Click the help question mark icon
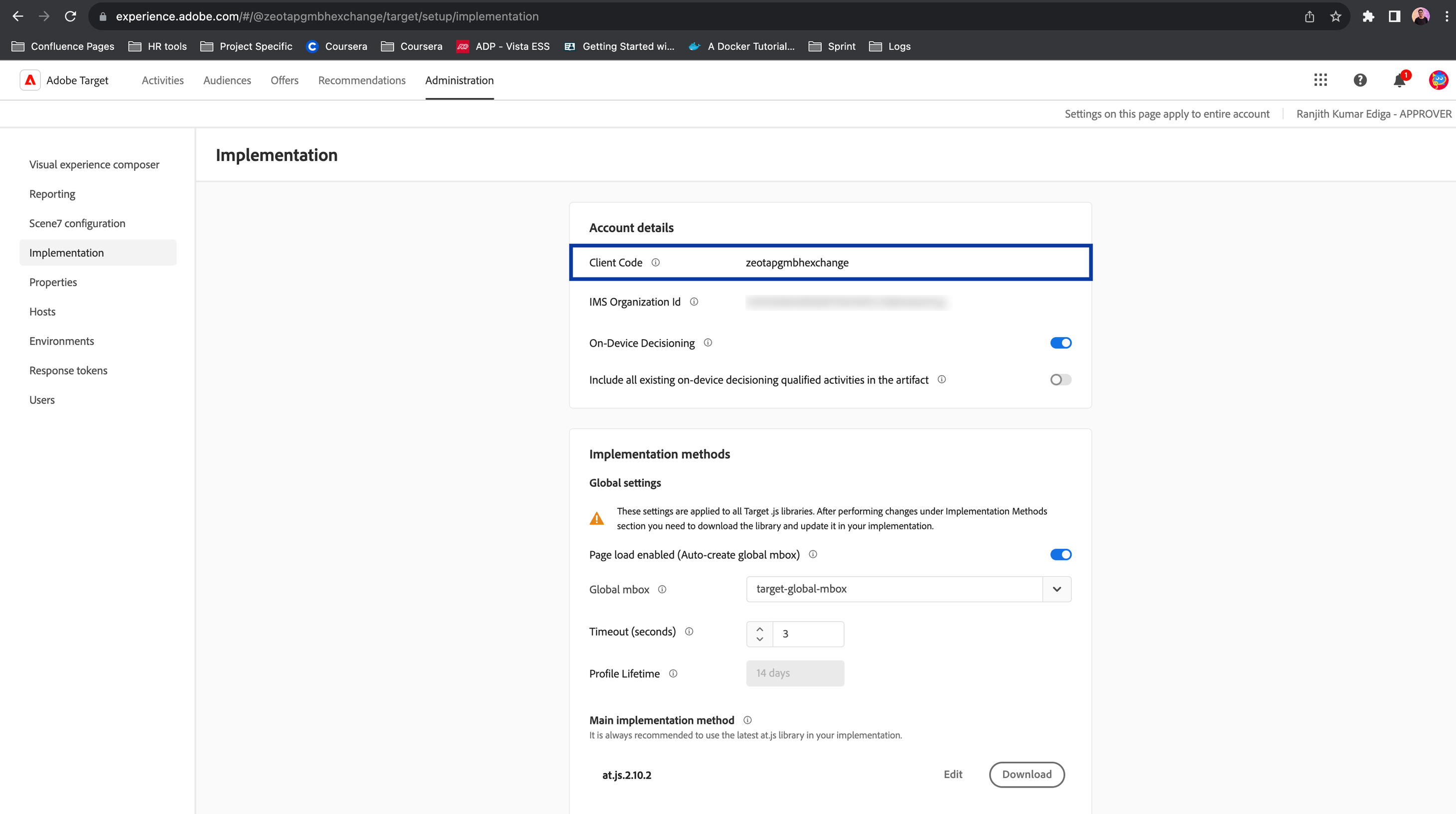 [1360, 80]
